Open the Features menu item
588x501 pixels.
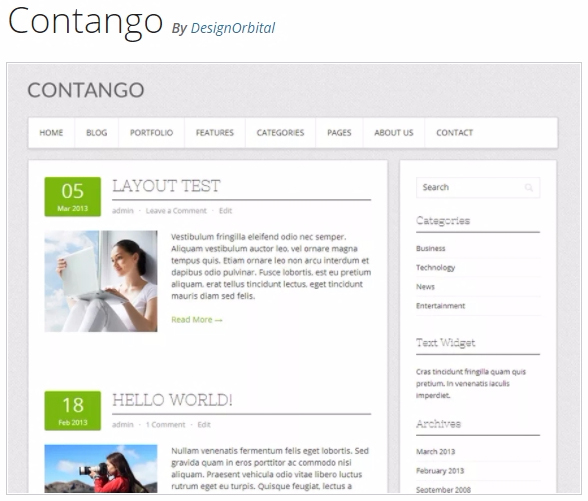pyautogui.click(x=215, y=133)
